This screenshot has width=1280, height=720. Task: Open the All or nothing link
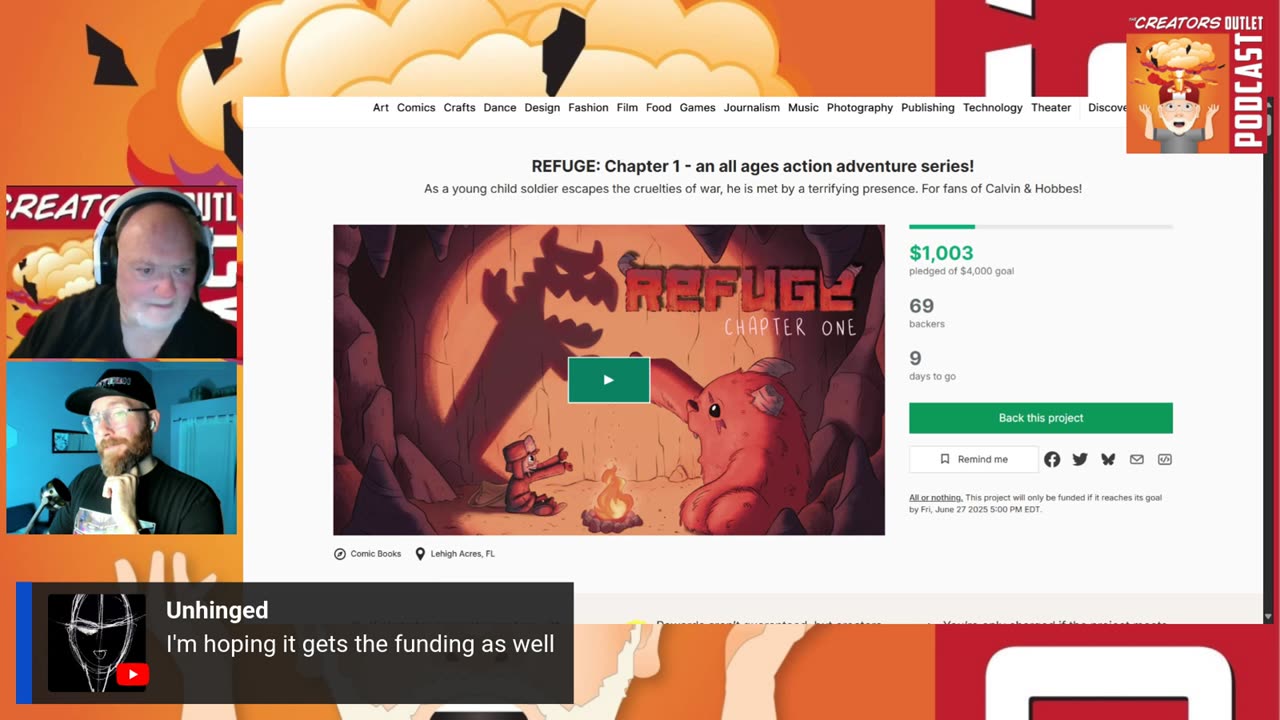(x=936, y=497)
